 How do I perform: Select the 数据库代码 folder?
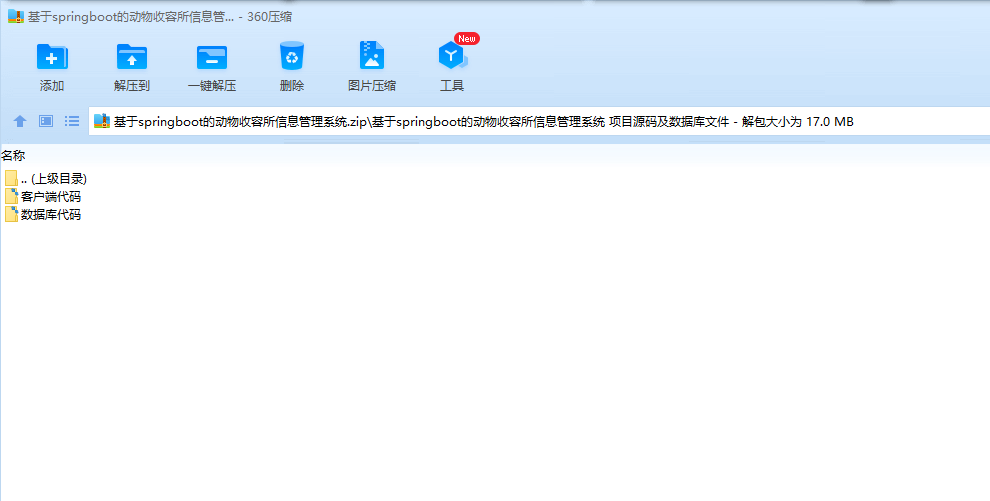pyautogui.click(x=43, y=215)
